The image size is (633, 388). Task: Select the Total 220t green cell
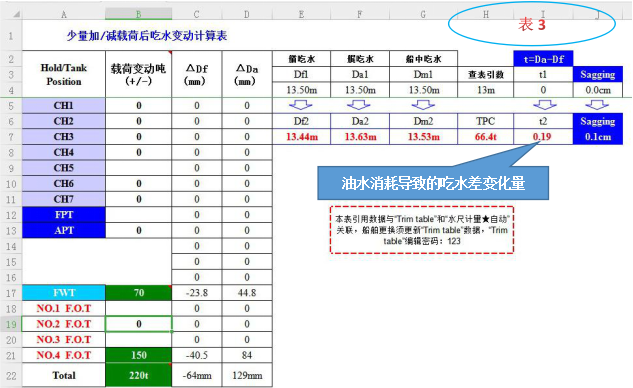(x=138, y=375)
